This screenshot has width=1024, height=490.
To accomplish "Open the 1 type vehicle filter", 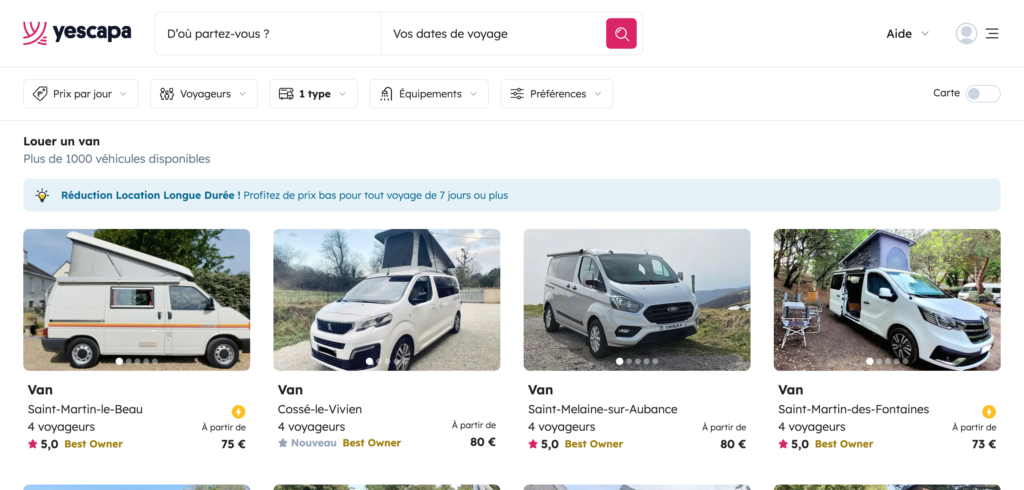I will click(x=313, y=94).
